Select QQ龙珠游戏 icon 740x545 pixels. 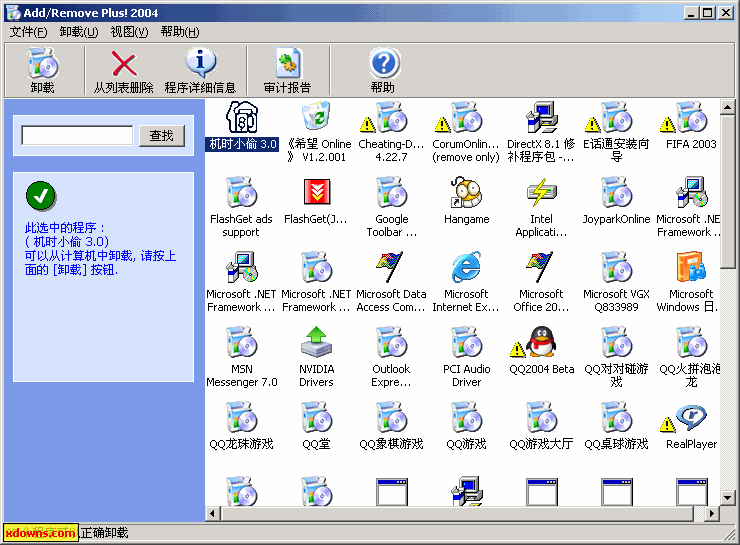(242, 417)
